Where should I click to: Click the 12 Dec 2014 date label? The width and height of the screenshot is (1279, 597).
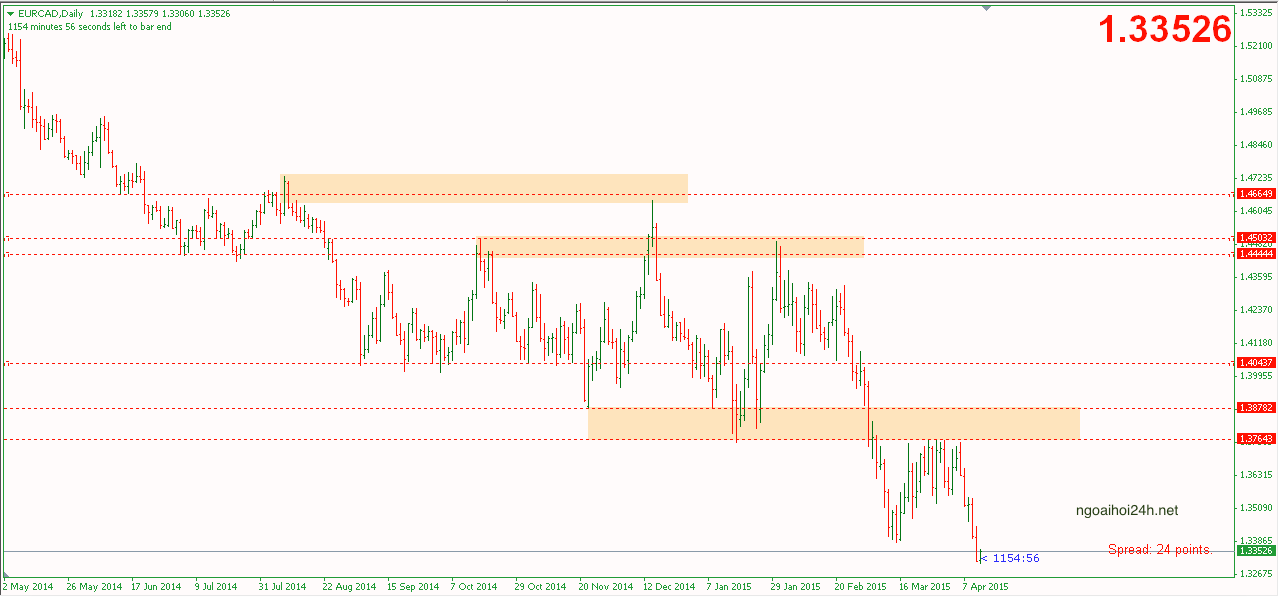[669, 587]
